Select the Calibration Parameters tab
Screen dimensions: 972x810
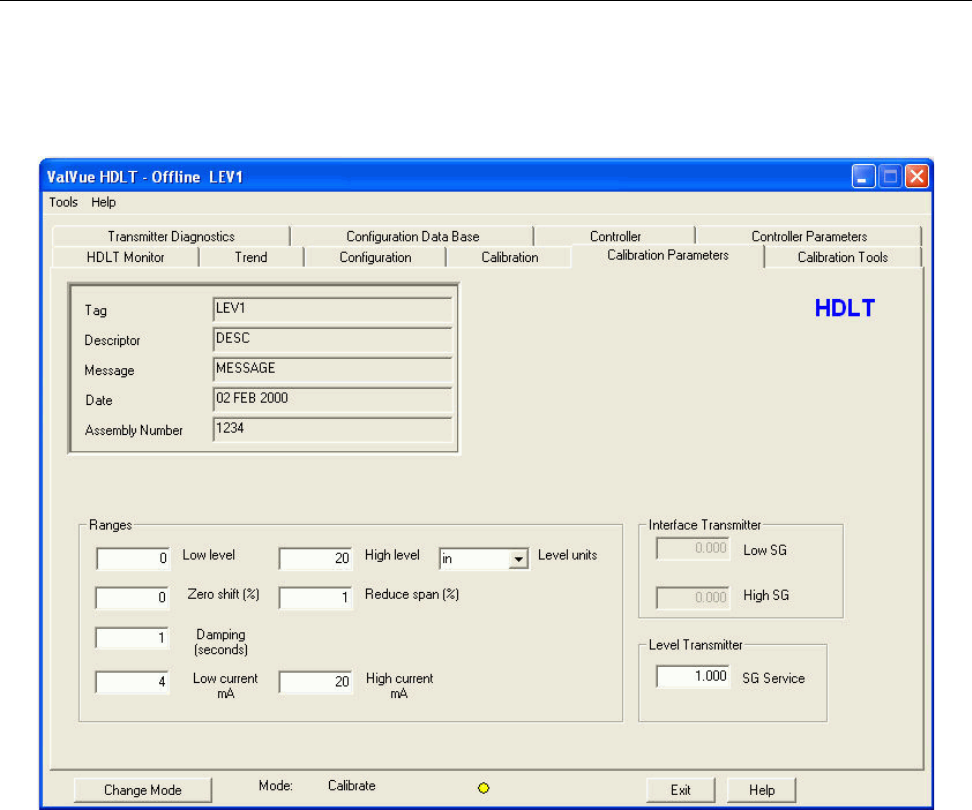(668, 255)
